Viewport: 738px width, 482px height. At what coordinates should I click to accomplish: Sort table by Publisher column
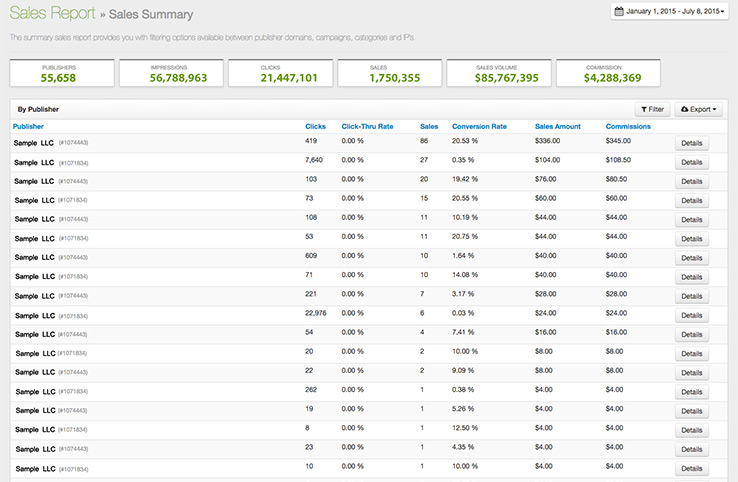tap(28, 126)
